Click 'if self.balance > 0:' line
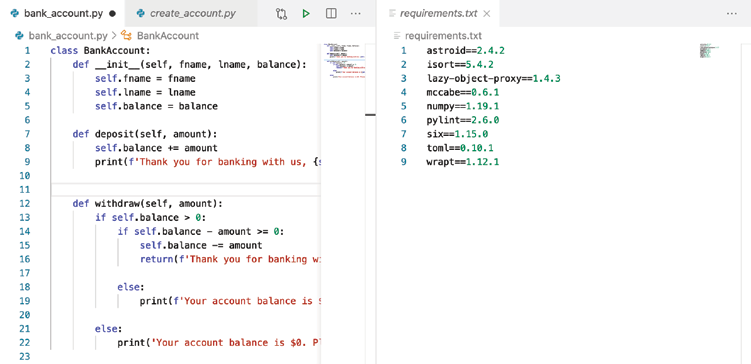The height and width of the screenshot is (364, 751). [150, 217]
